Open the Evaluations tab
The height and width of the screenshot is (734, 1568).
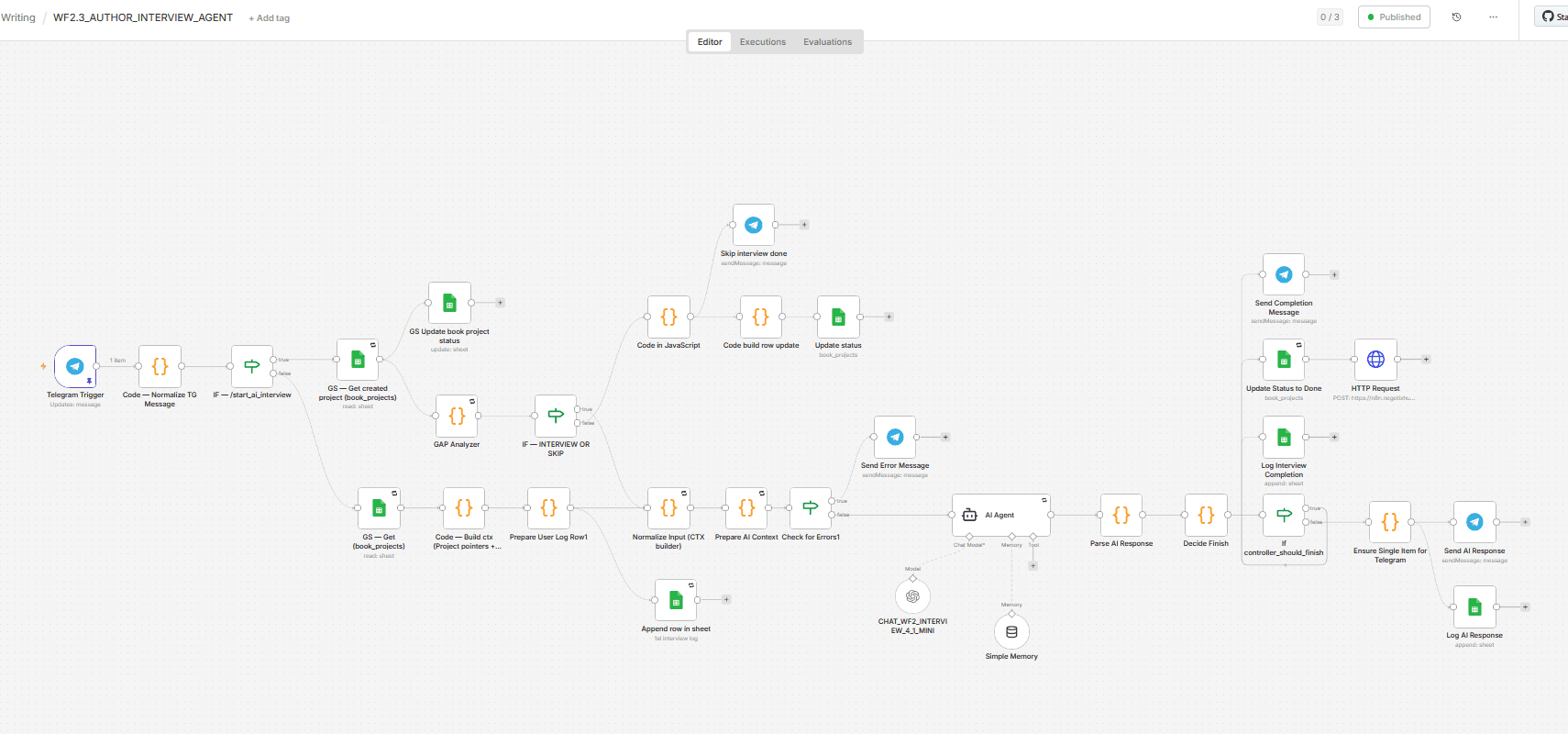(827, 42)
